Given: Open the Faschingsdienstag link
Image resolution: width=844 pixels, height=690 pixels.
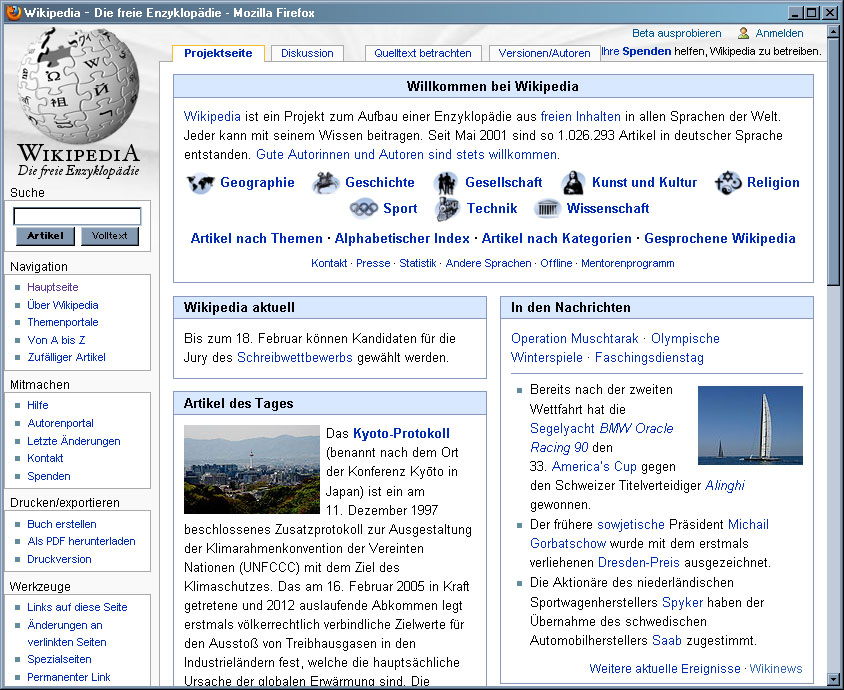Looking at the screenshot, I should (649, 357).
